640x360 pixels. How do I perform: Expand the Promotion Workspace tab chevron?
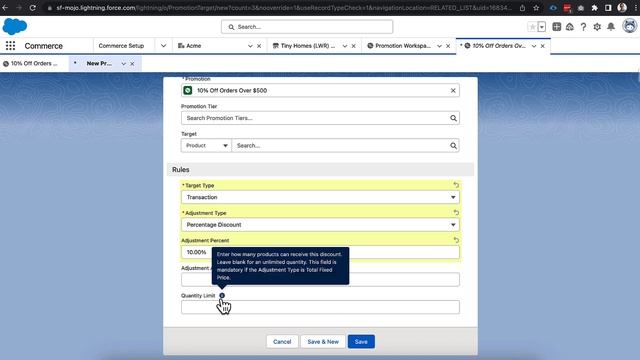click(x=439, y=46)
